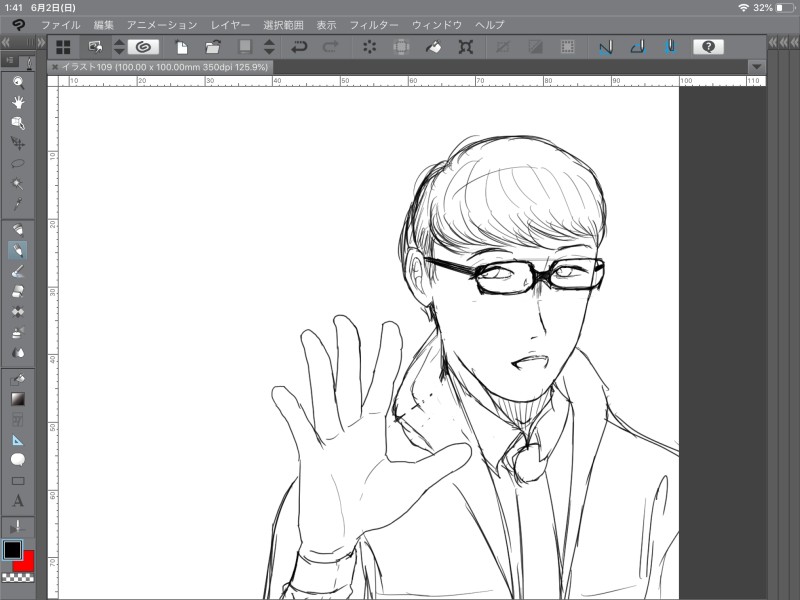Open the 表示 menu
The image size is (800, 600).
point(327,24)
